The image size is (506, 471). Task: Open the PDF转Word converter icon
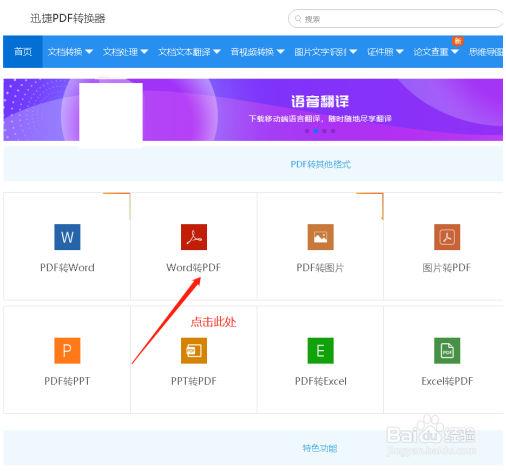67,237
